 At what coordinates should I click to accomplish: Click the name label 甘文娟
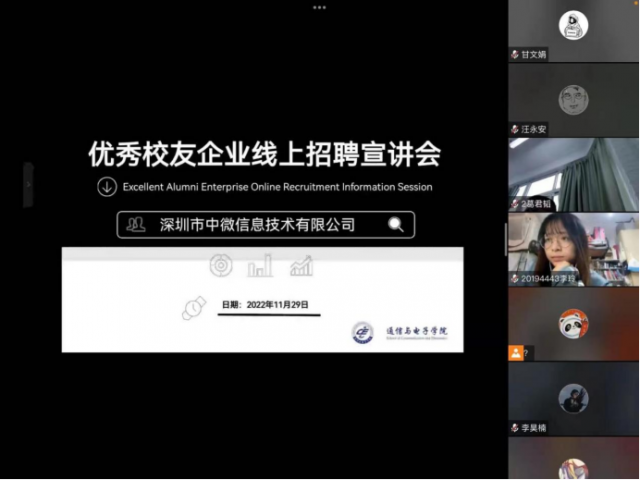click(533, 54)
